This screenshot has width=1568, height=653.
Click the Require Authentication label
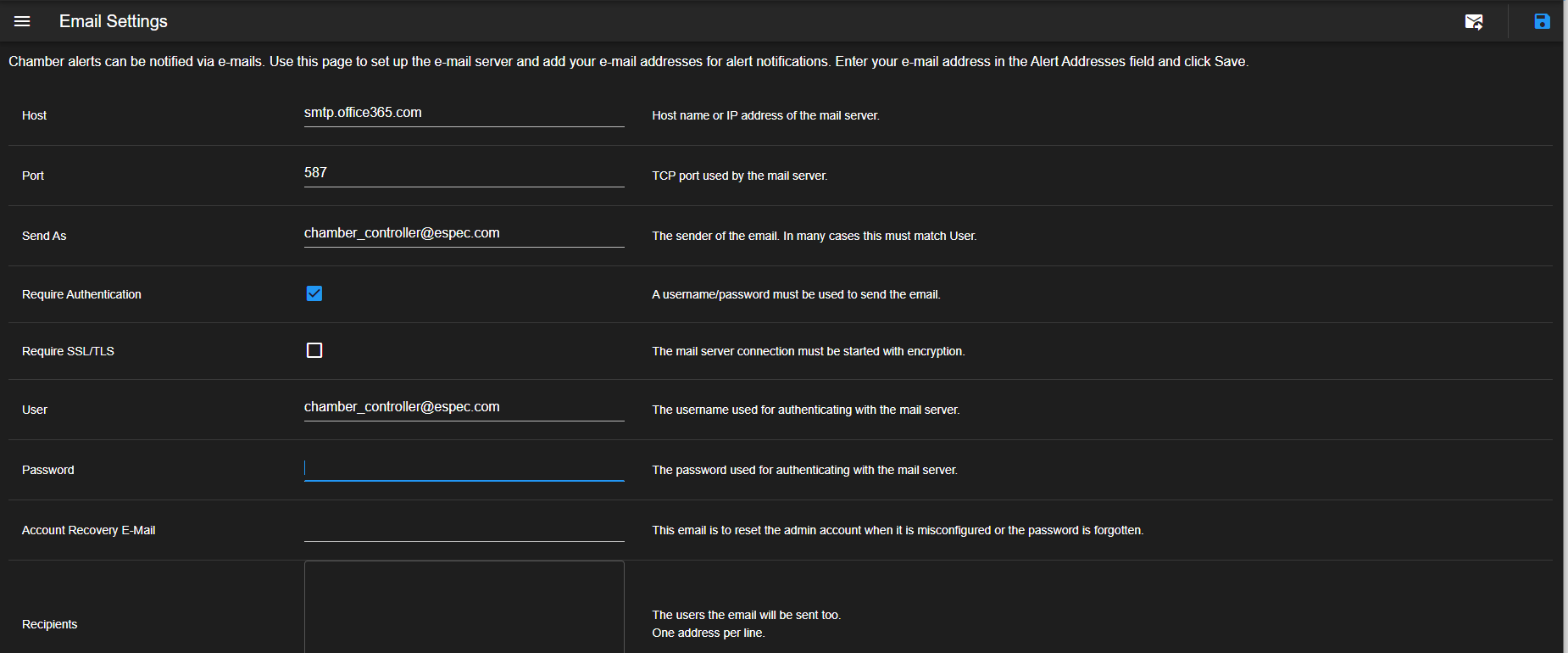coord(81,294)
